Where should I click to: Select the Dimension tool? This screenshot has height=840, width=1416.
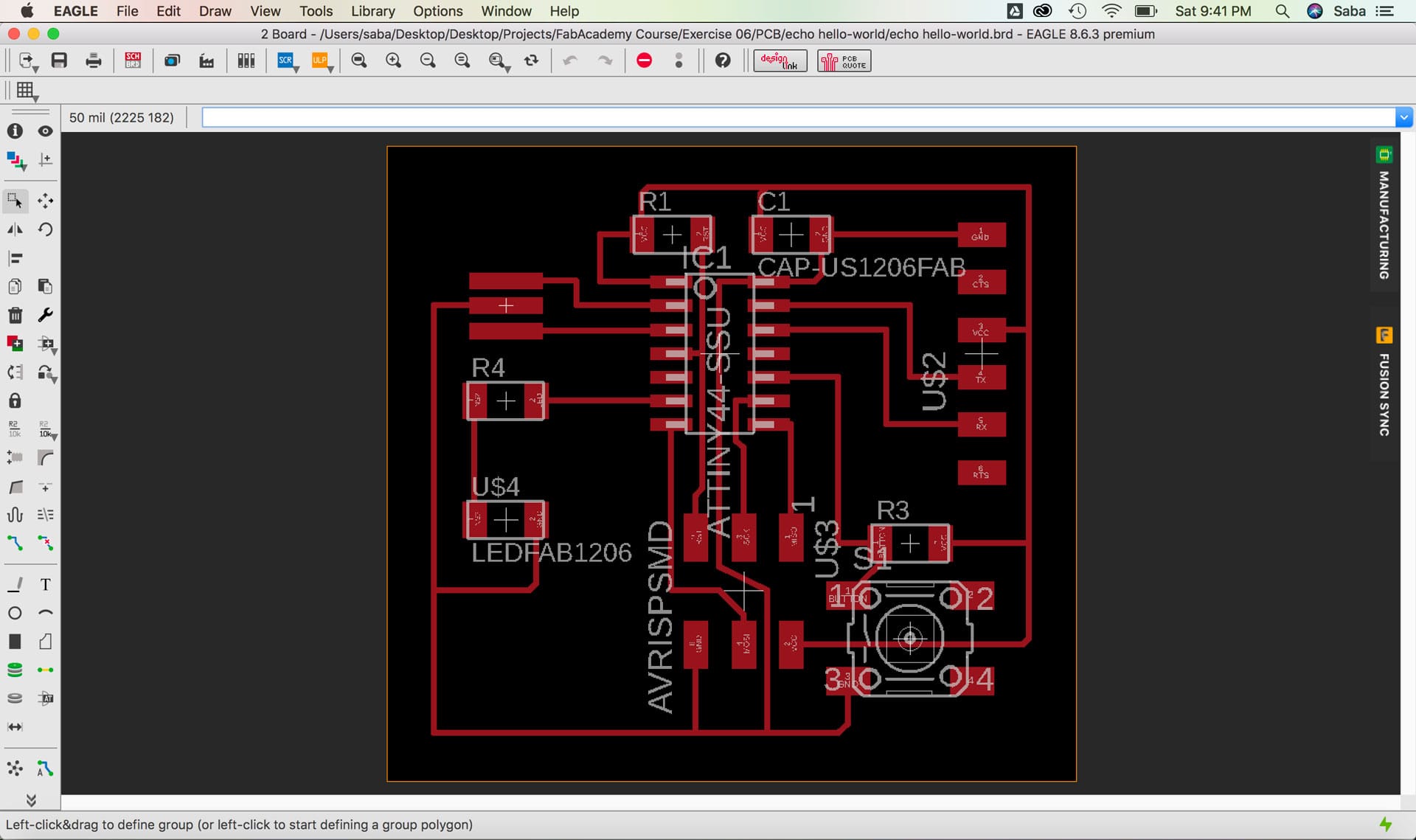coord(15,726)
